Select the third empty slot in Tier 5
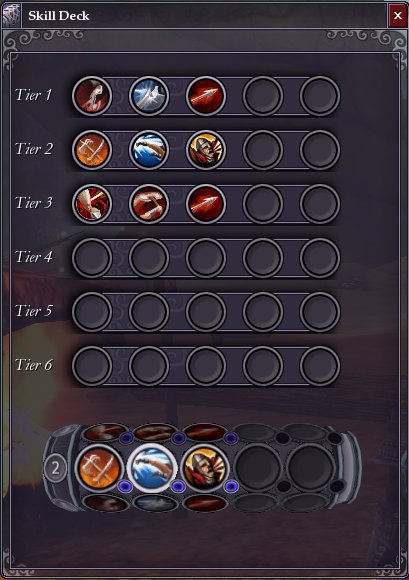The height and width of the screenshot is (580, 409). (x=206, y=312)
